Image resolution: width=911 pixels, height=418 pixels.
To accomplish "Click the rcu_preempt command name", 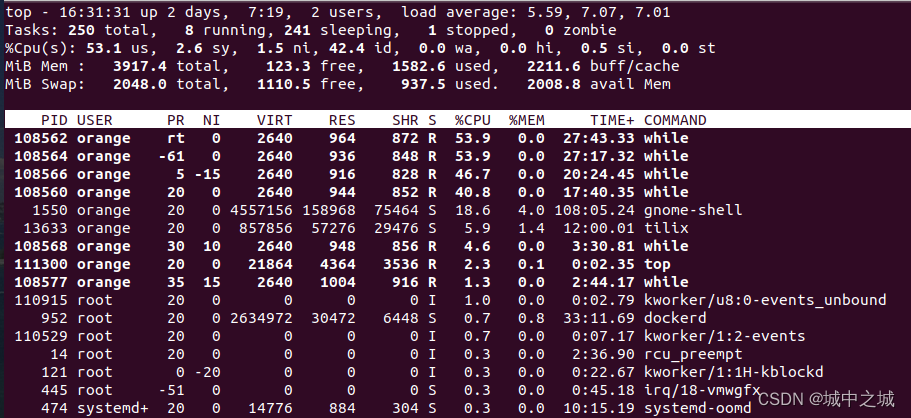I will point(693,355).
